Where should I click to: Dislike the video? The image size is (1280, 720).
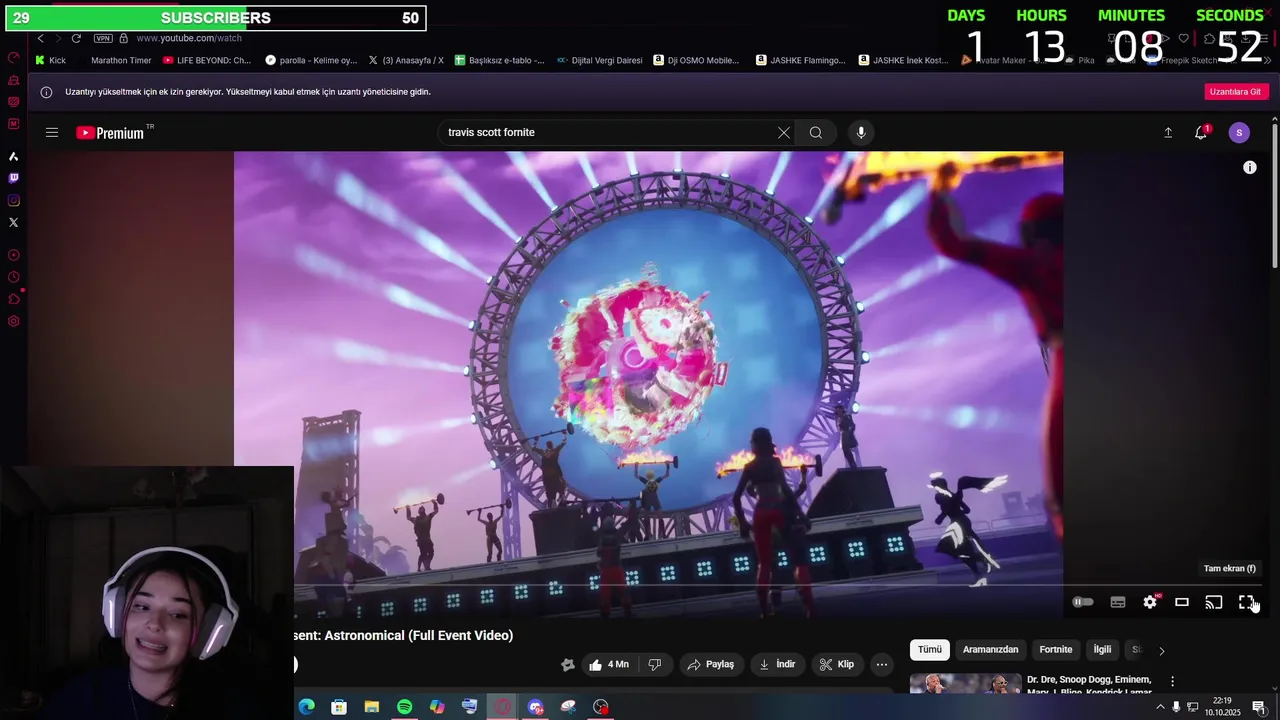pyautogui.click(x=655, y=664)
